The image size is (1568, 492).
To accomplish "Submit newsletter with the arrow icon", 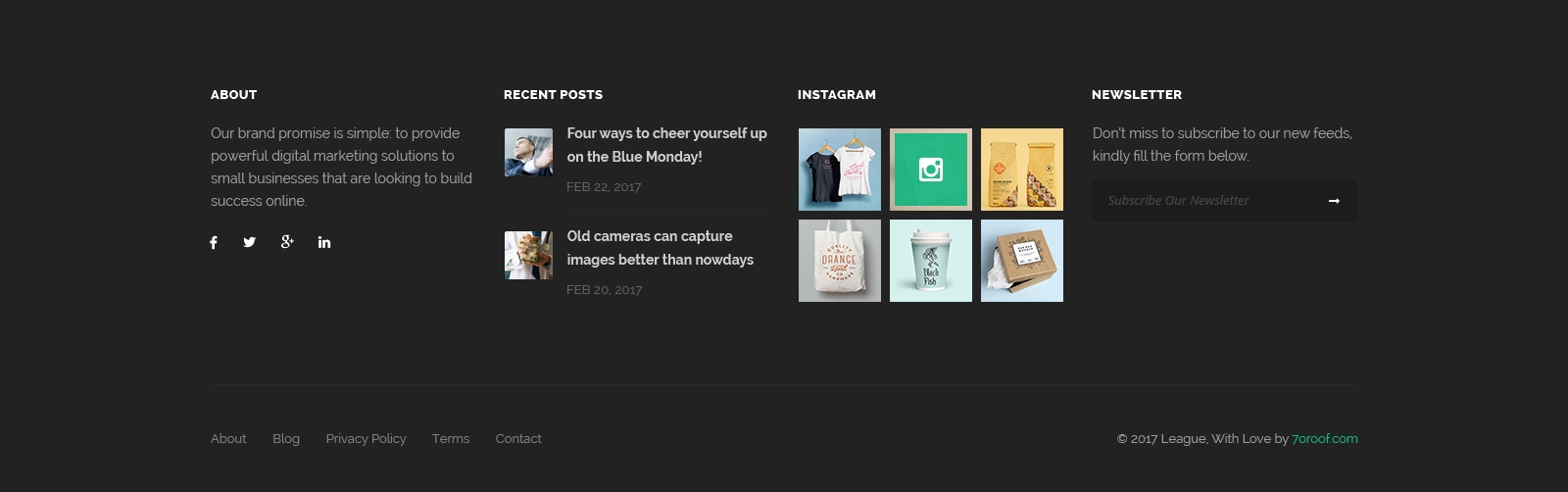I will click(1334, 201).
